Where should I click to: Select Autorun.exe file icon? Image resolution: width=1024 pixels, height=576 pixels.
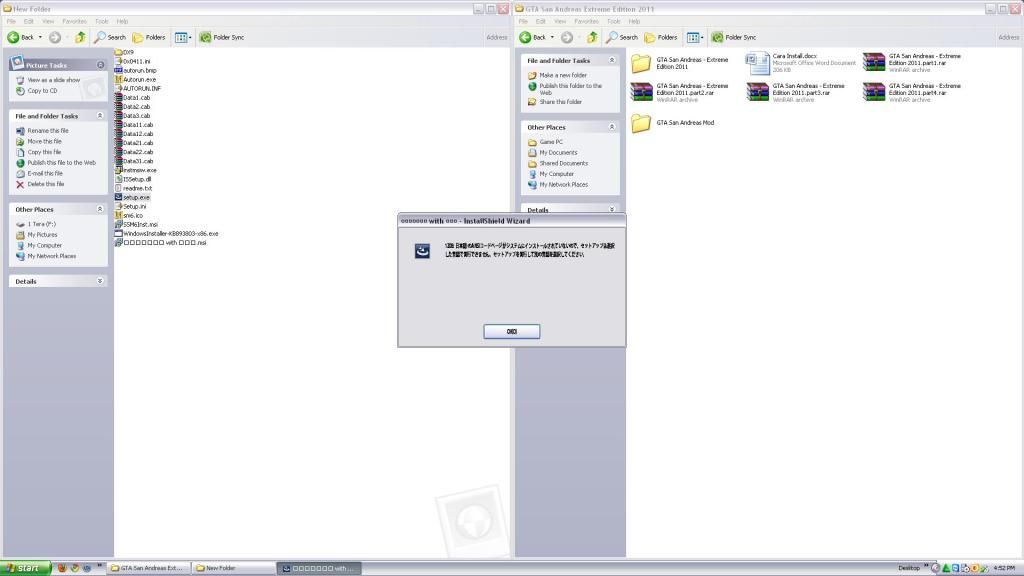click(x=118, y=79)
